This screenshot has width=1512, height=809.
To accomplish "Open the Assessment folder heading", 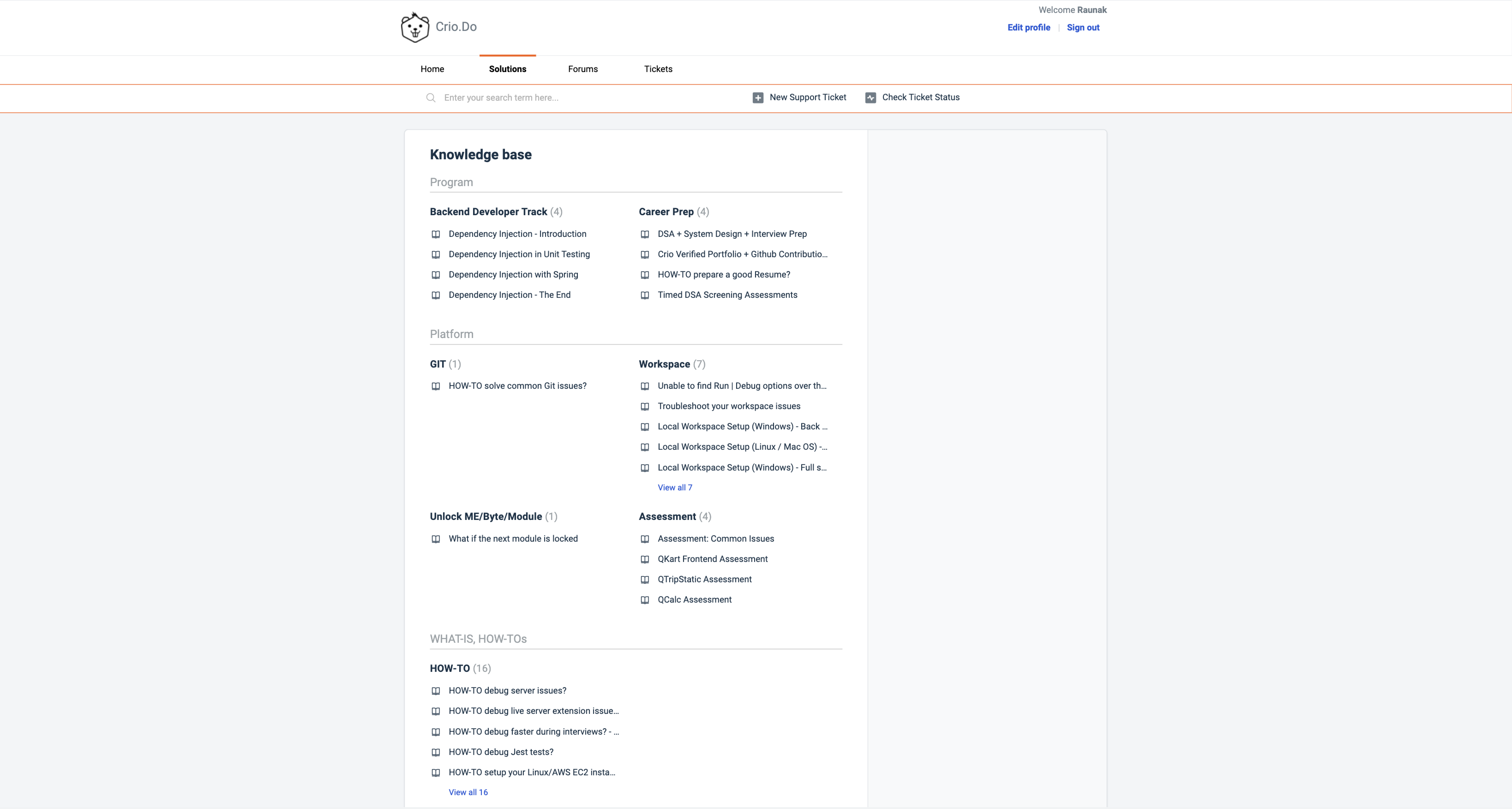I will click(667, 517).
